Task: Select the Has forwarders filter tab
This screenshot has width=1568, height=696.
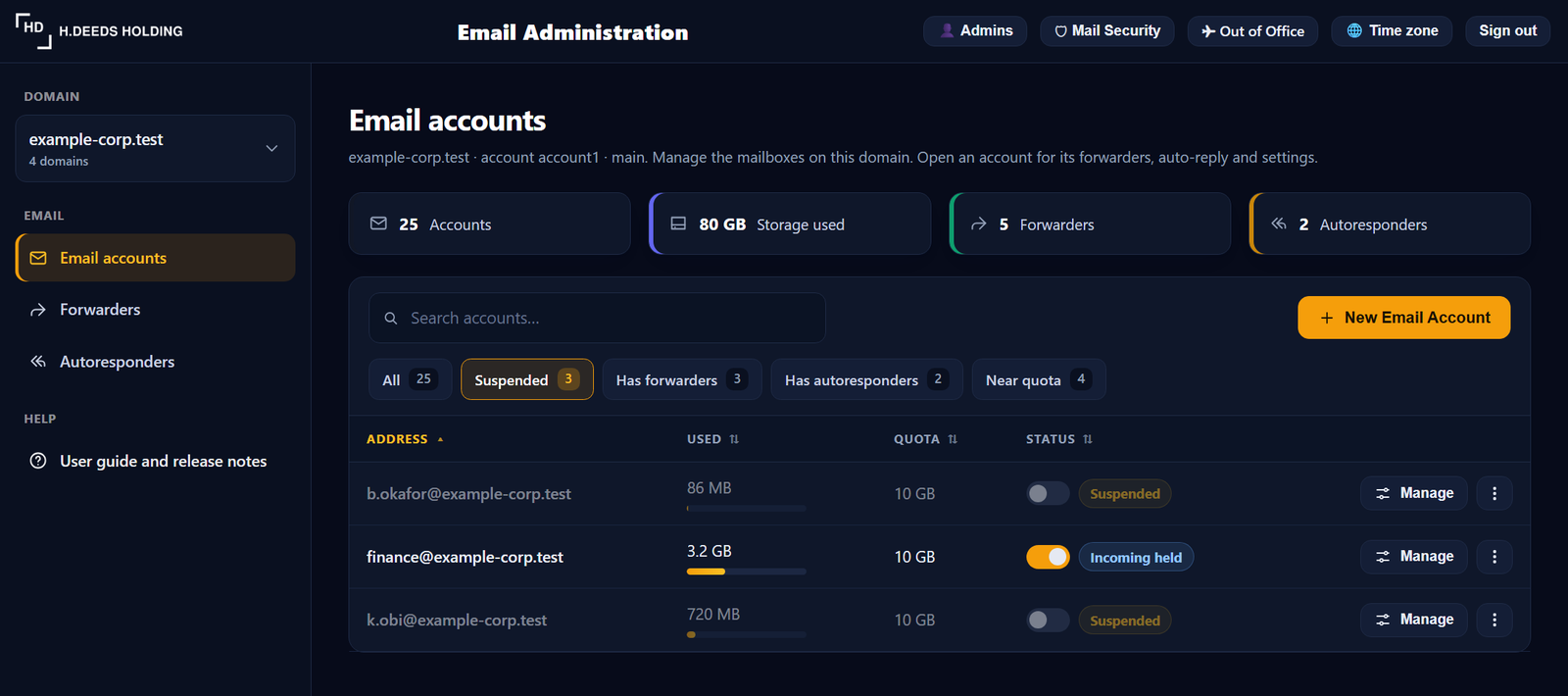Action: point(681,379)
